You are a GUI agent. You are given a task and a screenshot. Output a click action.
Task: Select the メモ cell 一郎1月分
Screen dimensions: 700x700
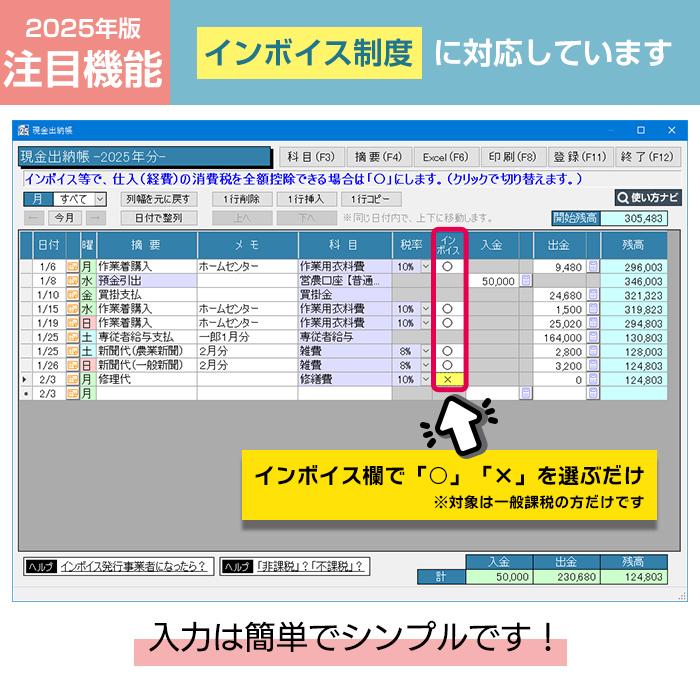coord(247,337)
